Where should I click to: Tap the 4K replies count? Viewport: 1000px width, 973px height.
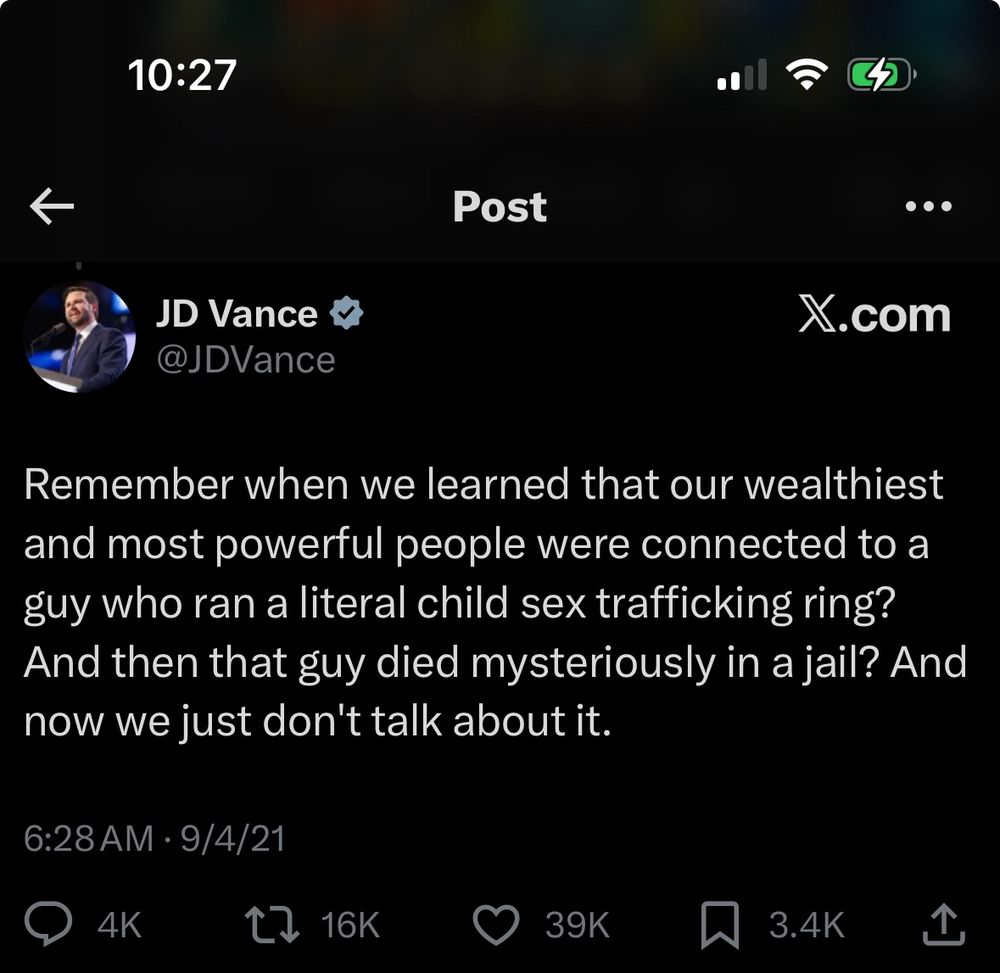point(119,925)
